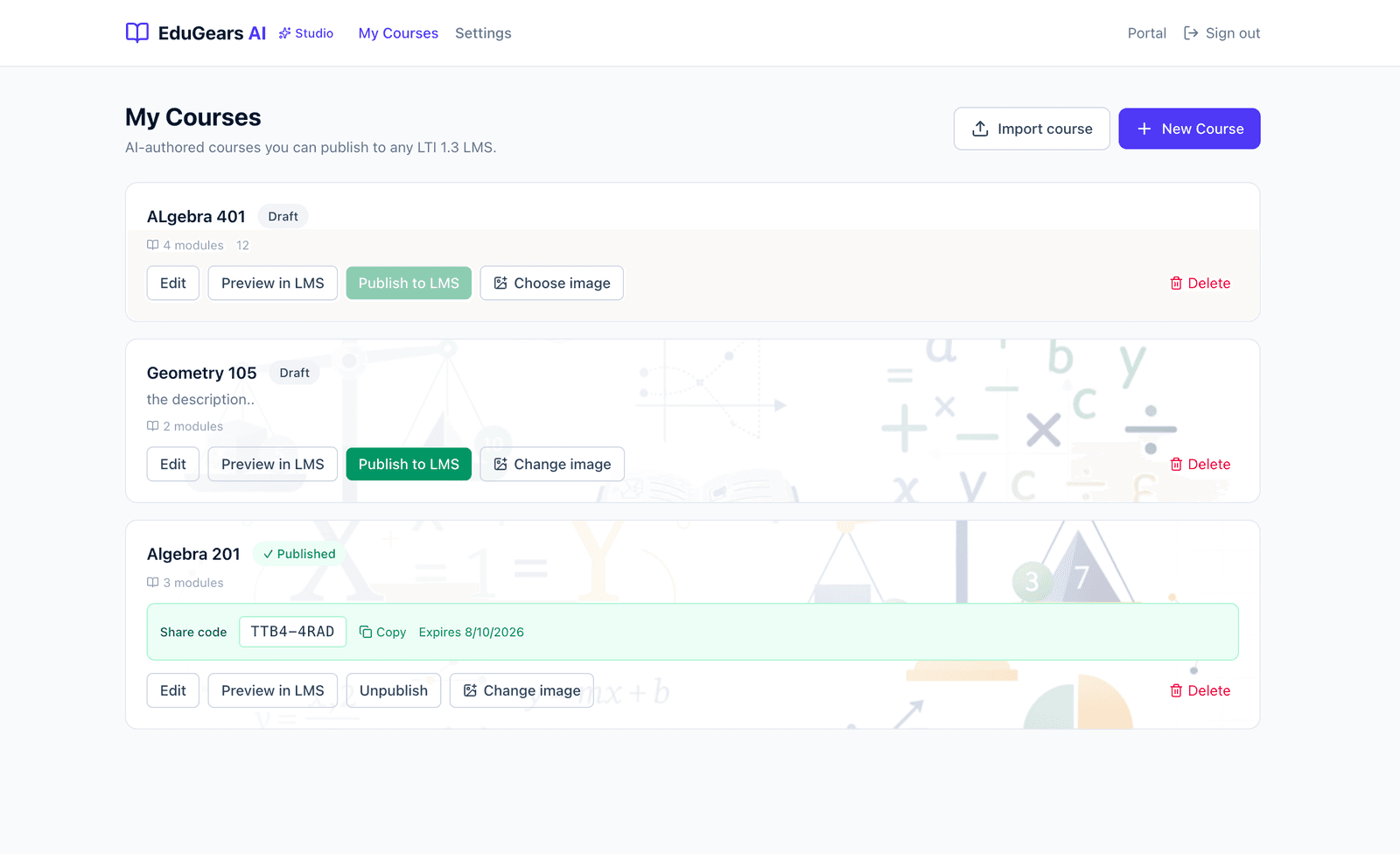Click the modules book icon for ALgebra 401
Screen dimensions: 1400x854
coord(153,245)
